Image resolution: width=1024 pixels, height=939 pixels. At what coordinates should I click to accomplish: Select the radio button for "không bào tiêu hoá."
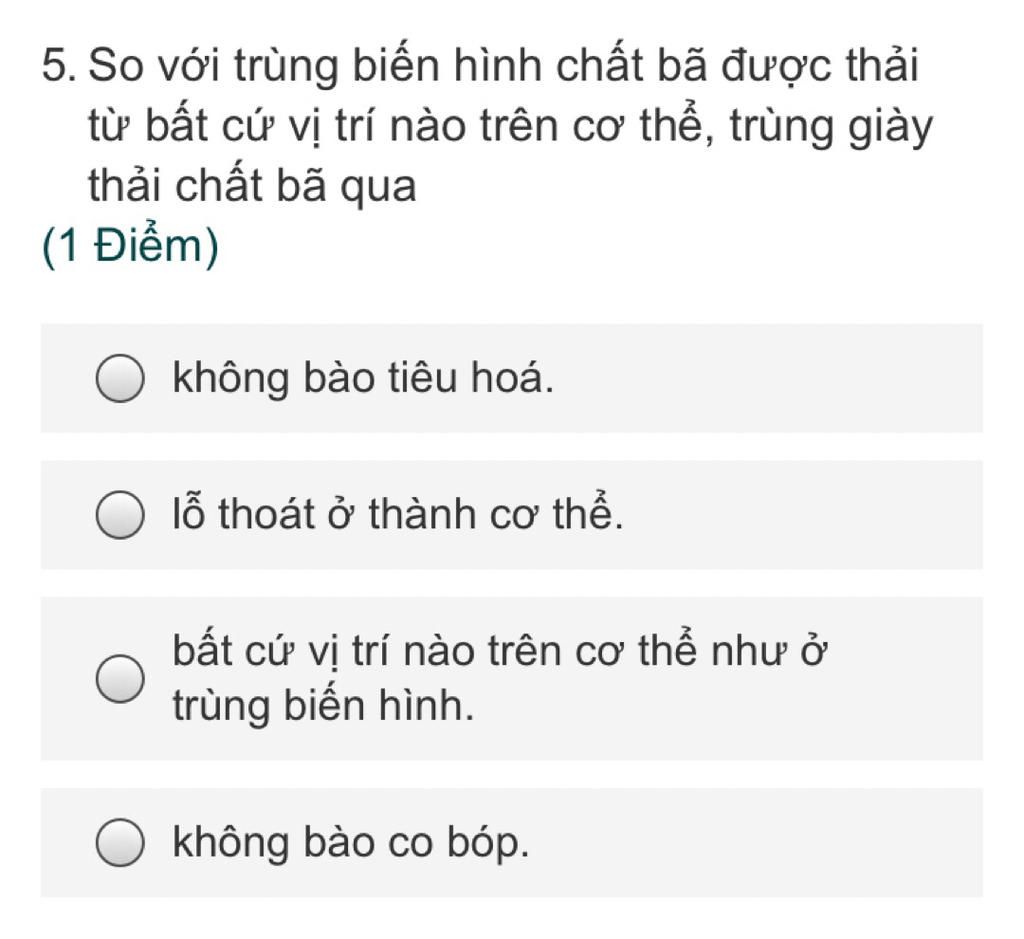(120, 379)
